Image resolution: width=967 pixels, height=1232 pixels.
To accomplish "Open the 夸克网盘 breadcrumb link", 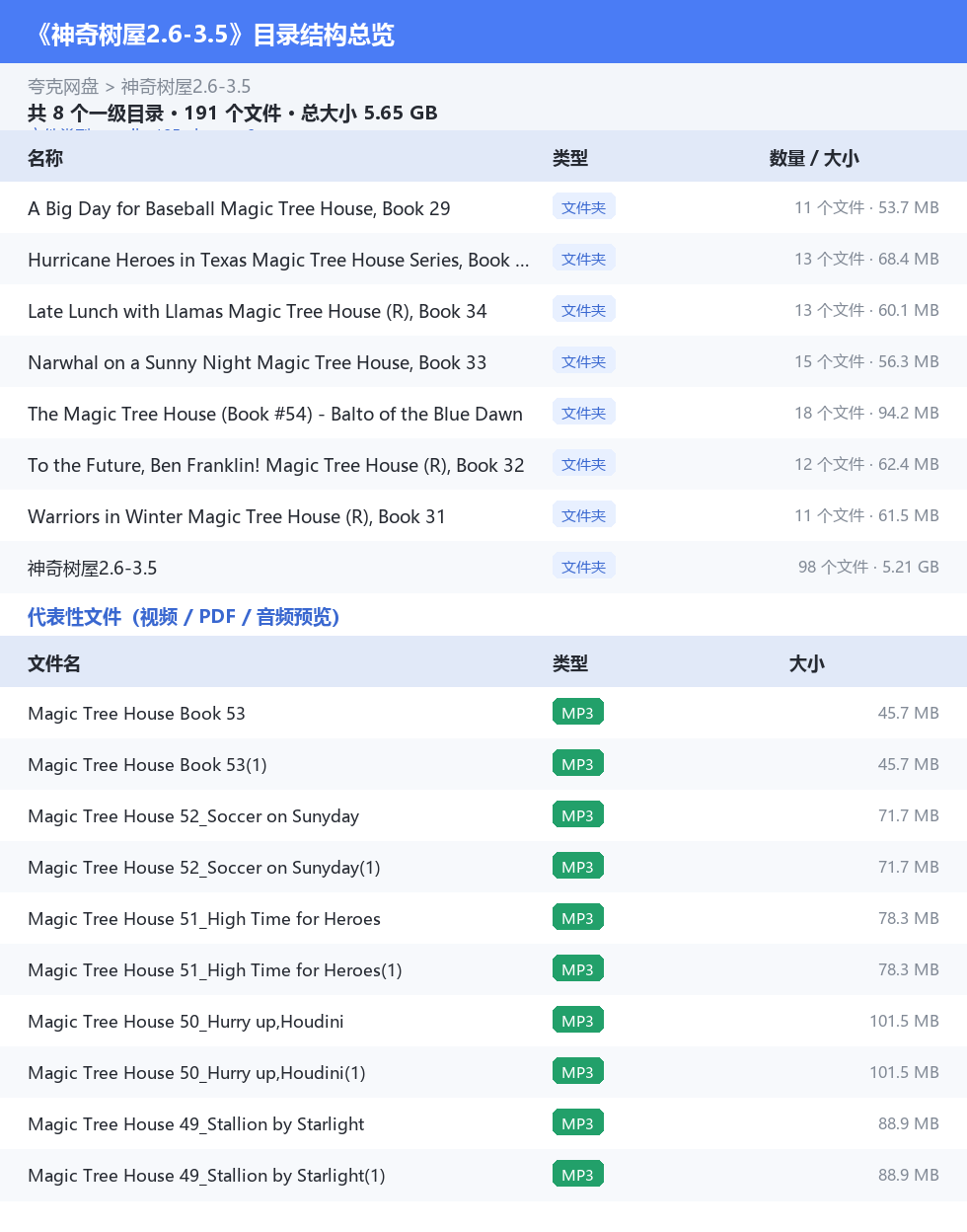I will coord(63,87).
